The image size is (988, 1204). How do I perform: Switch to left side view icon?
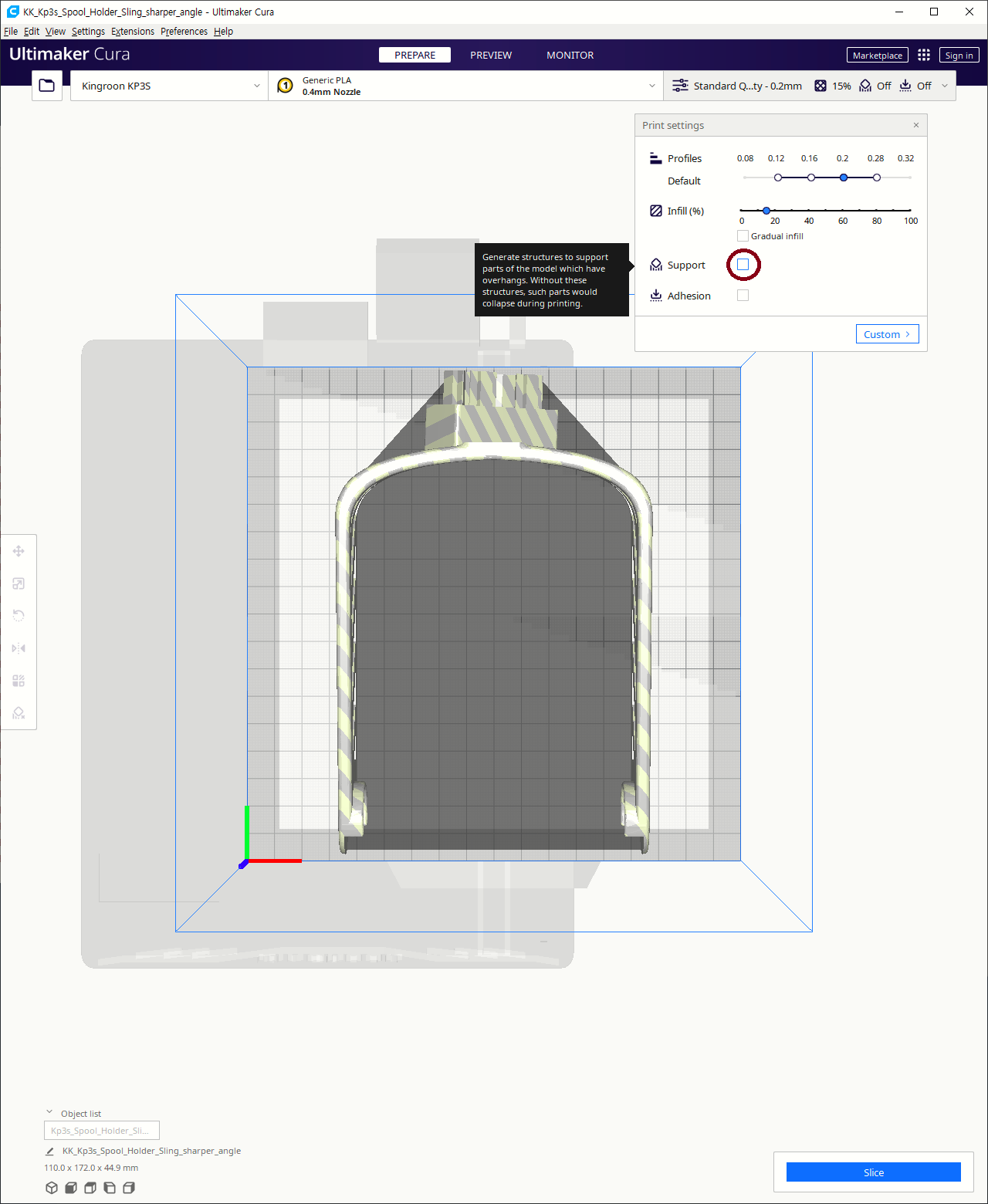point(110,1188)
